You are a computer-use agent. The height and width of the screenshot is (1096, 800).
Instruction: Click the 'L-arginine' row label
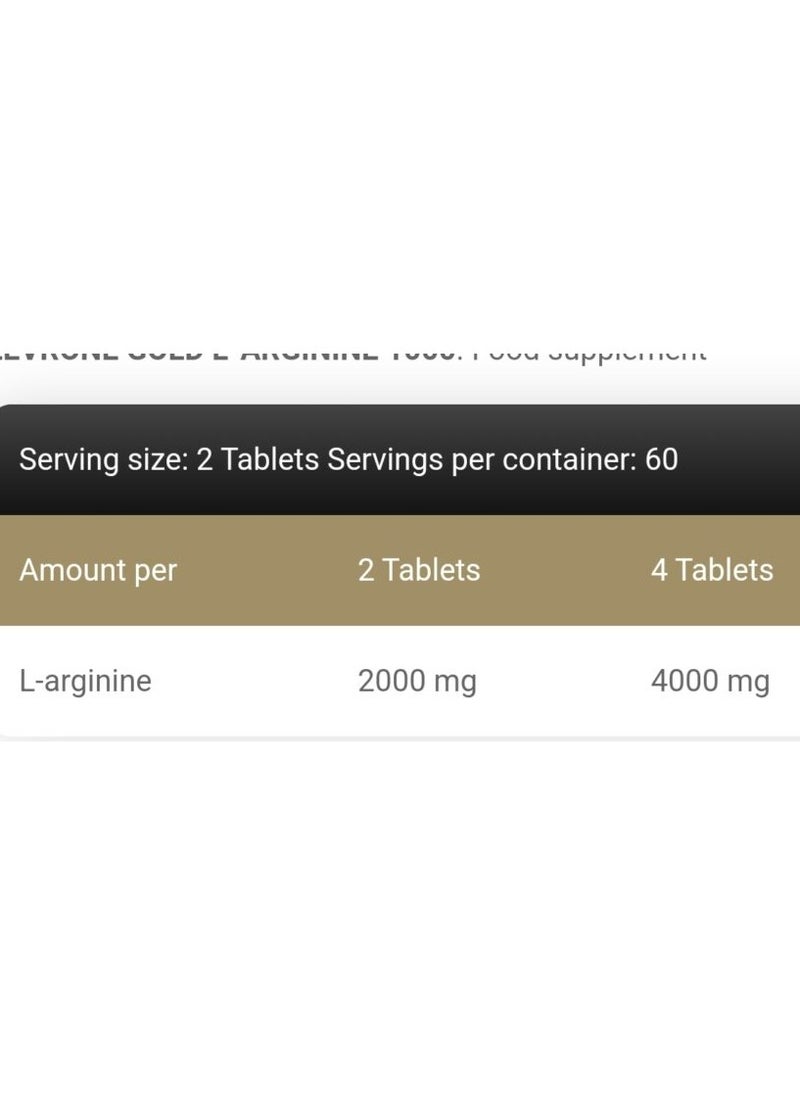(x=85, y=681)
